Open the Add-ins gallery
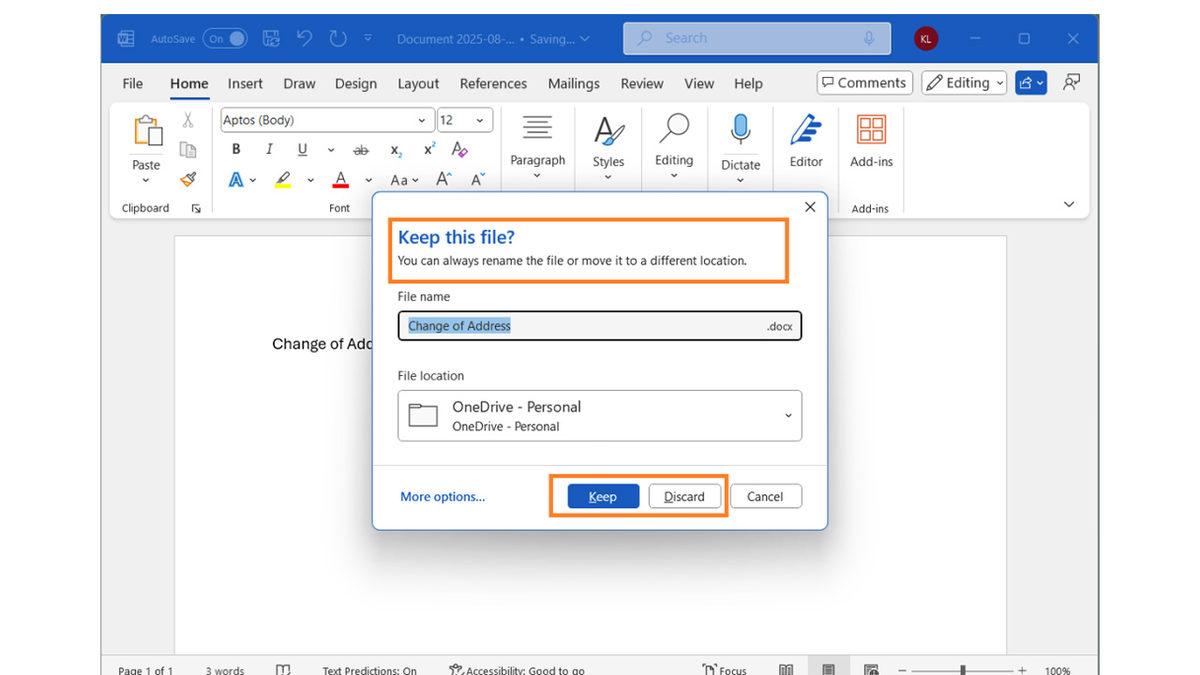 [871, 140]
